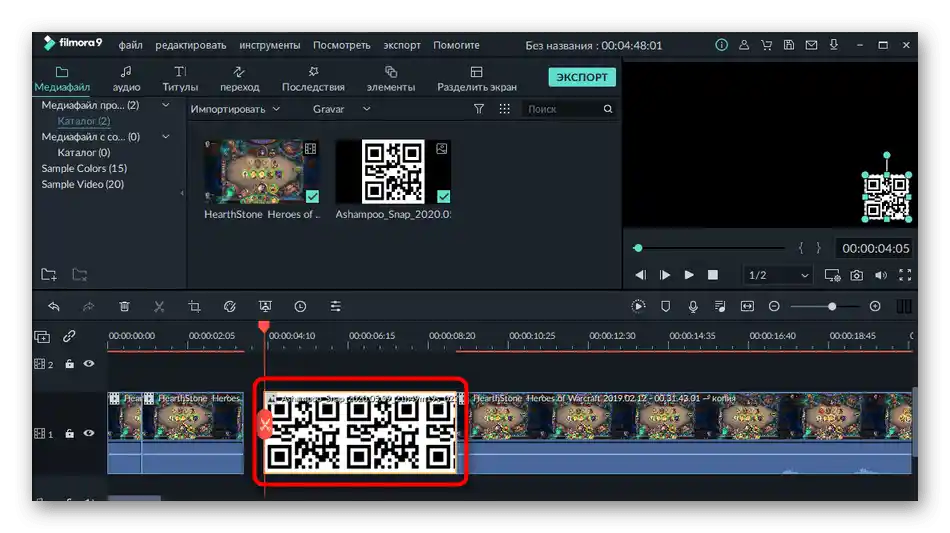Open the Импортировать dropdown
The image size is (950, 533).
[235, 109]
